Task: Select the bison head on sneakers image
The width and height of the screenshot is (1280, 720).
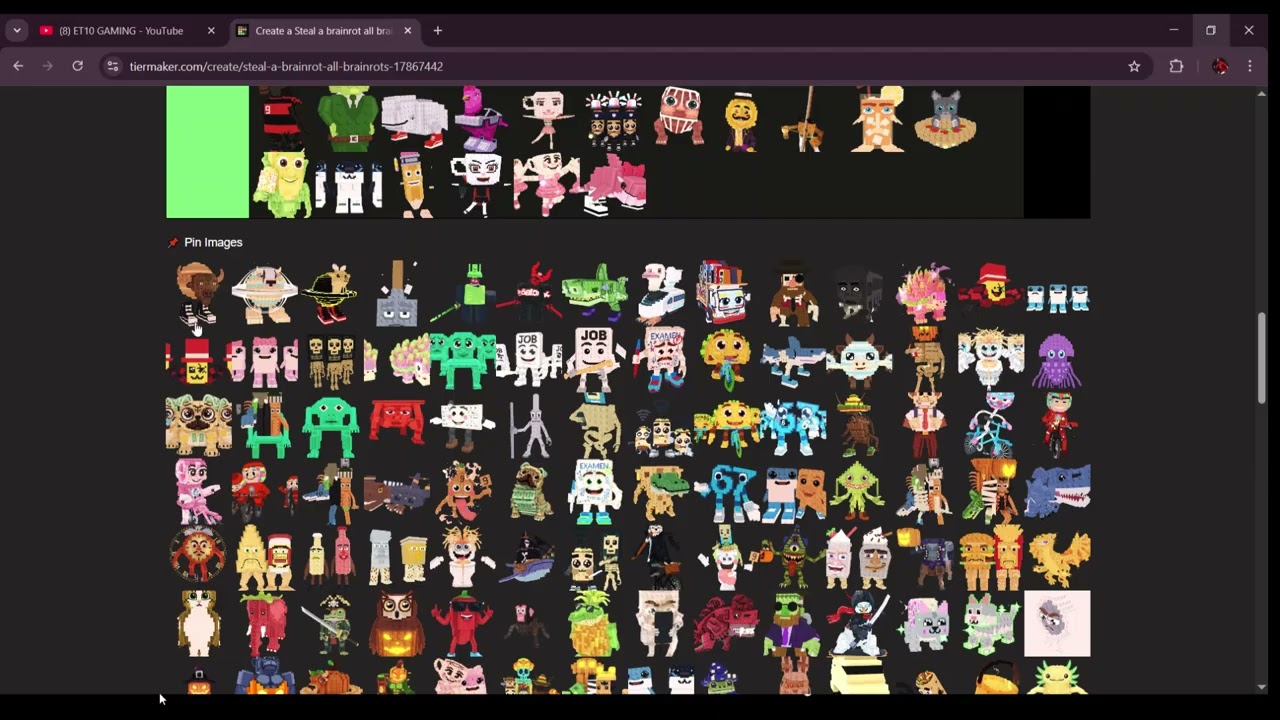Action: pyautogui.click(x=199, y=294)
